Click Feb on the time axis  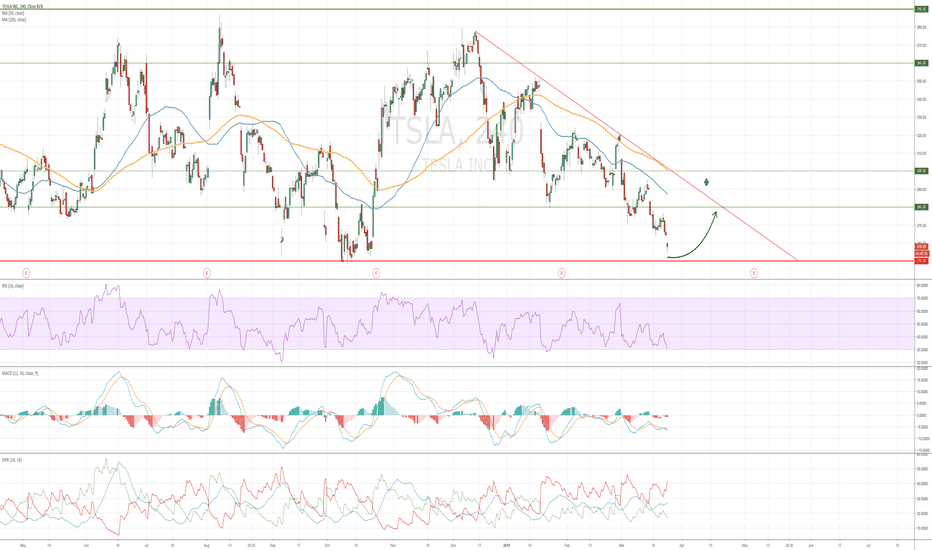click(567, 545)
